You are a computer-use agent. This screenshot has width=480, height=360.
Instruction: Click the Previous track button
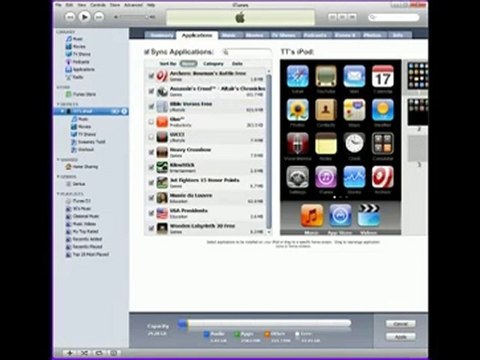69,17
